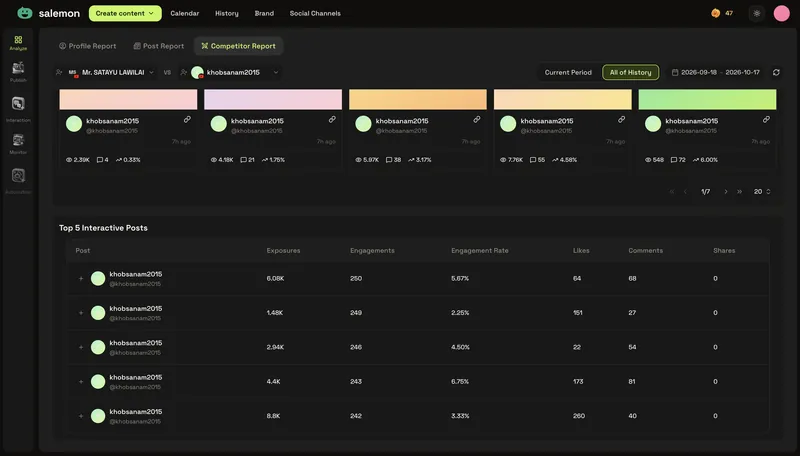Expand the post row with 6.08K exposures
This screenshot has width=800, height=456.
pos(81,278)
